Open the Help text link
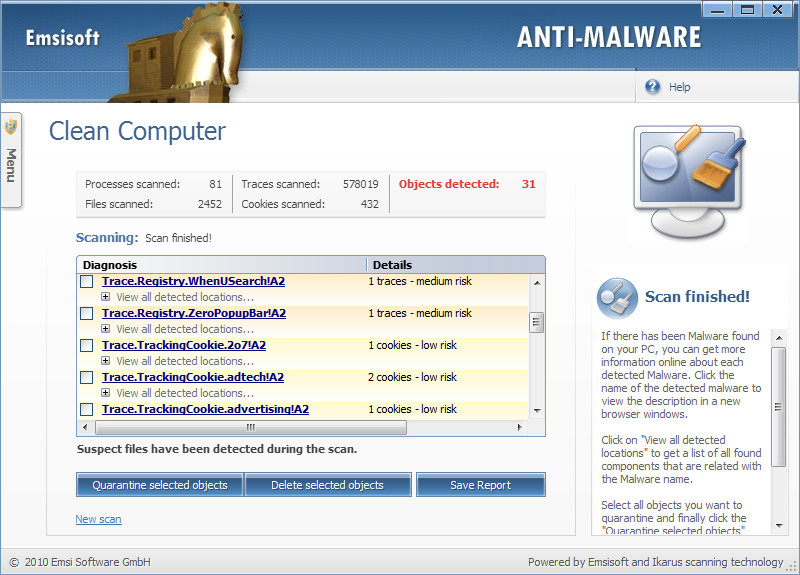This screenshot has height=575, width=800. (680, 87)
